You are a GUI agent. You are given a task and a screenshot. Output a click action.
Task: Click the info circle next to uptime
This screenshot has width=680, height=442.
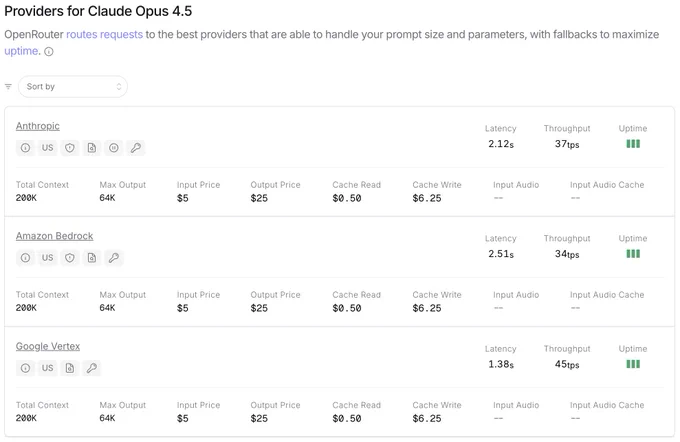click(49, 52)
